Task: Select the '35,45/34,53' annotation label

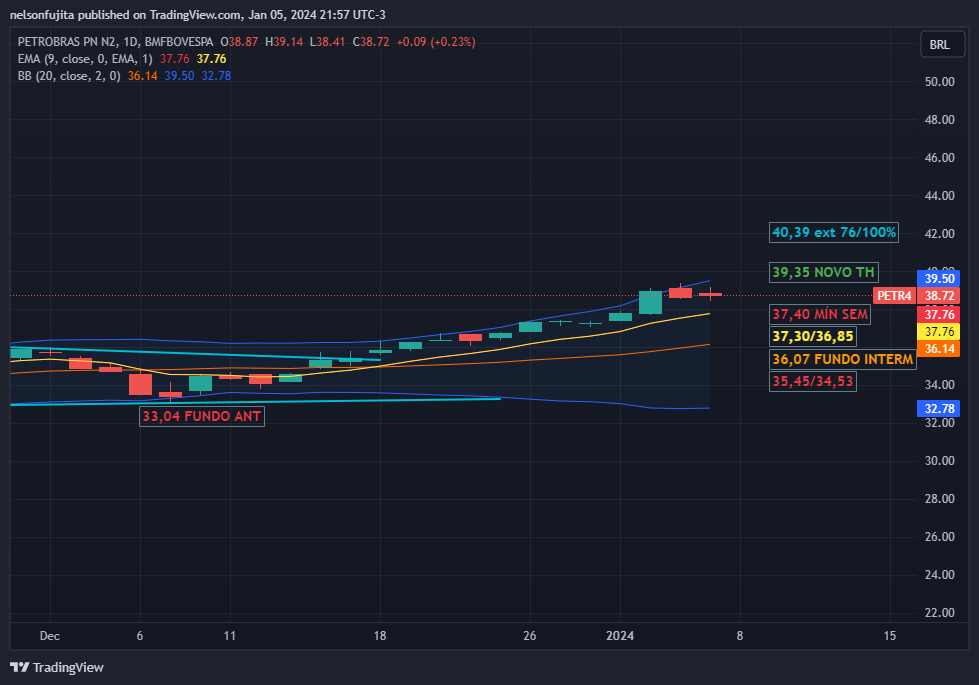Action: pyautogui.click(x=812, y=381)
